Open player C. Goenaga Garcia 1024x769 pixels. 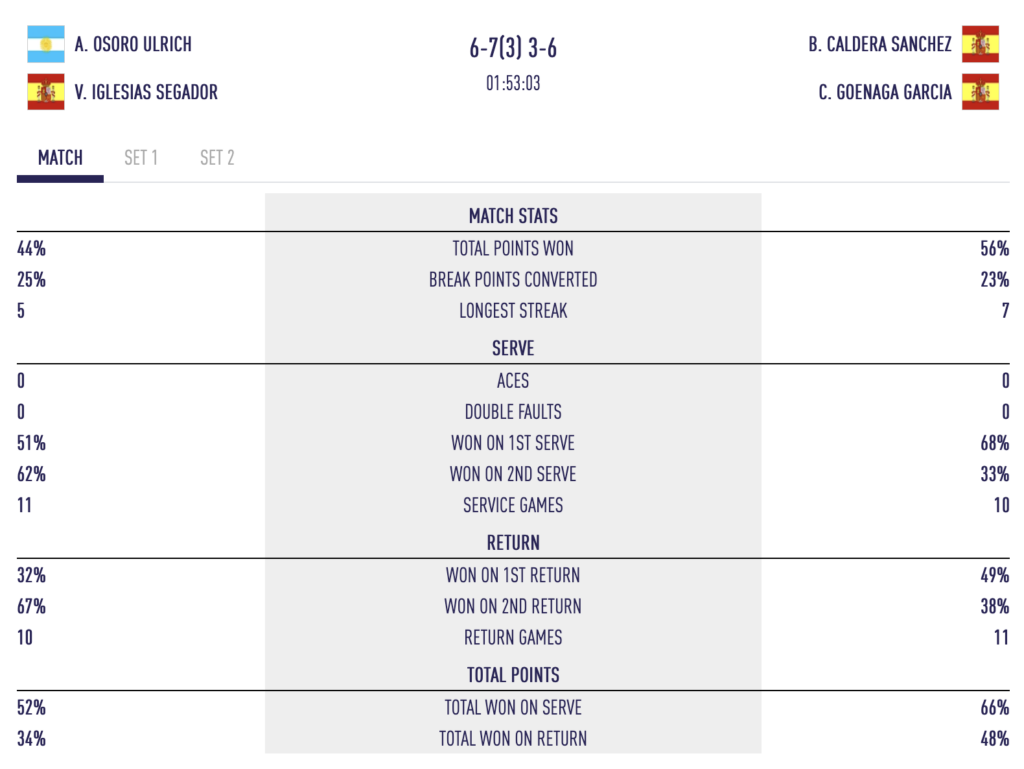tap(885, 92)
